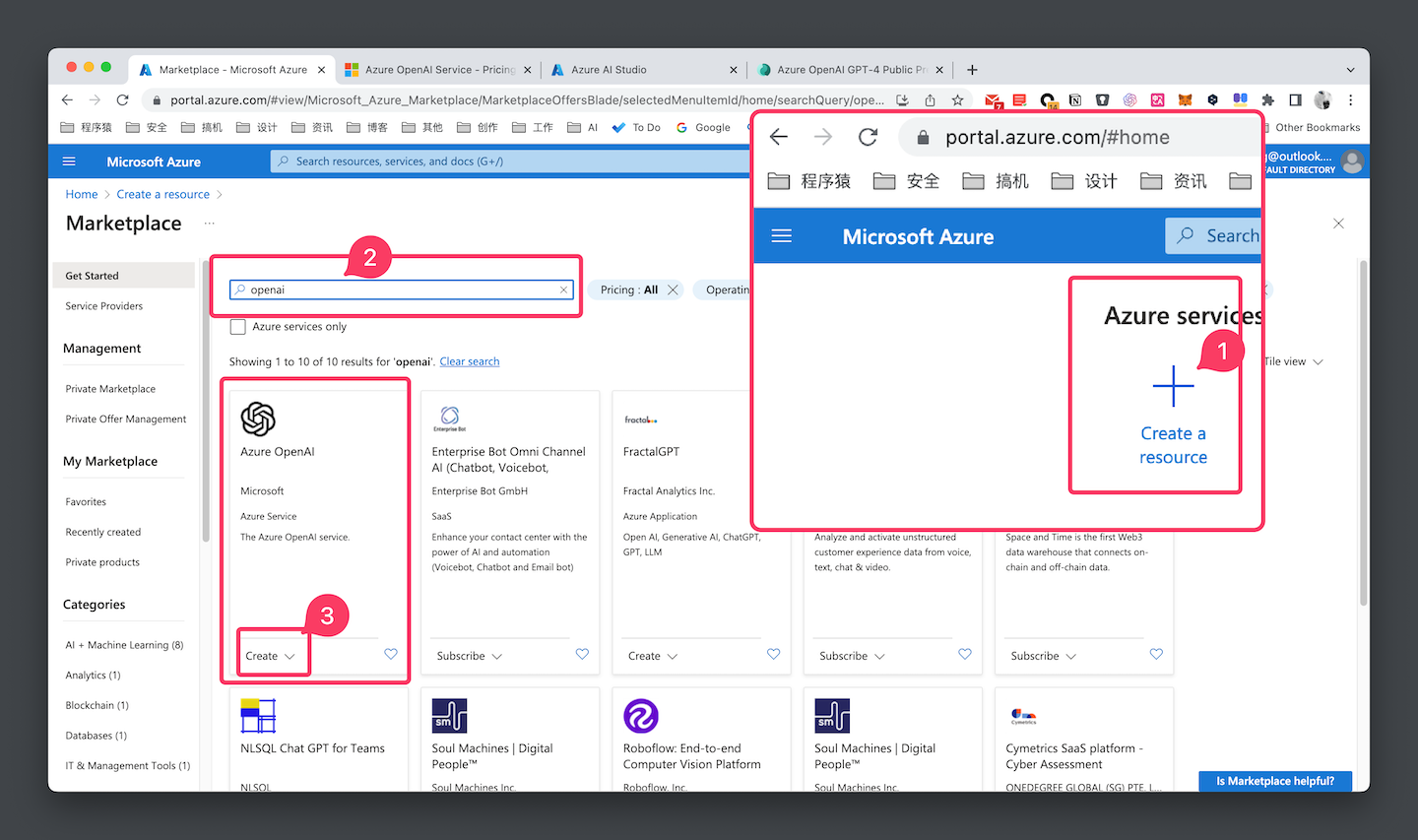The width and height of the screenshot is (1418, 840).
Task: Open the Chrome profile avatar
Action: [x=1322, y=99]
